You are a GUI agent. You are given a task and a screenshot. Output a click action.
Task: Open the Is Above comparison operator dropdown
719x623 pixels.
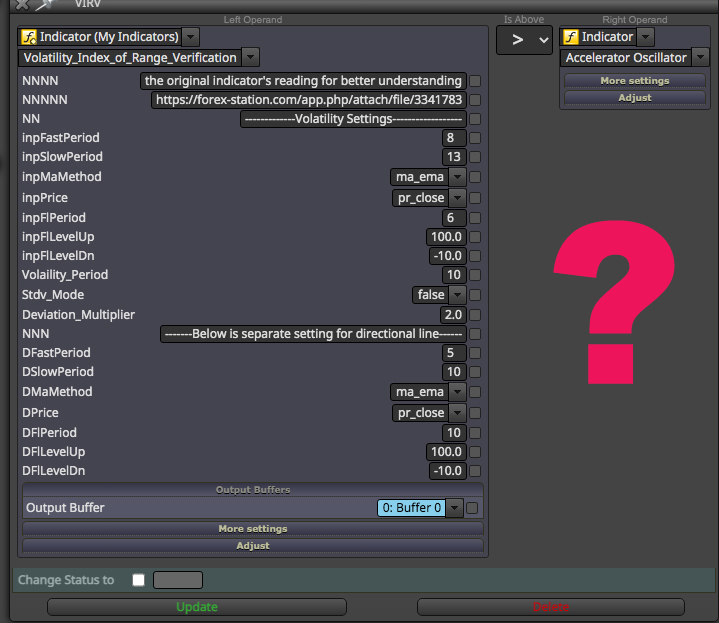[x=524, y=40]
